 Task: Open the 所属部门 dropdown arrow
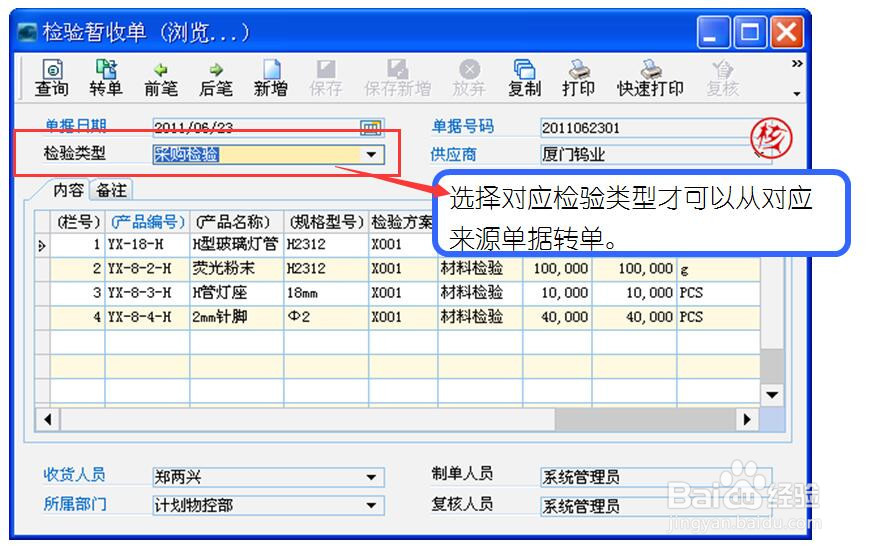click(371, 505)
